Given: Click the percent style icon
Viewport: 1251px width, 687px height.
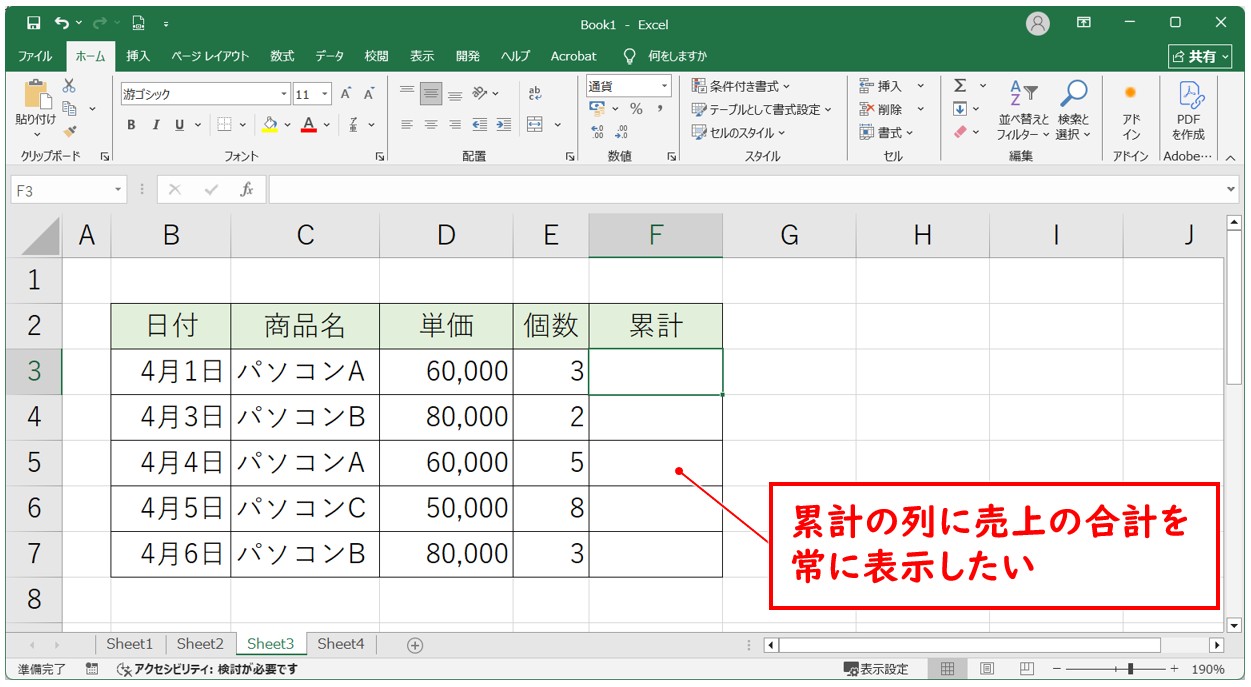Looking at the screenshot, I should (635, 109).
